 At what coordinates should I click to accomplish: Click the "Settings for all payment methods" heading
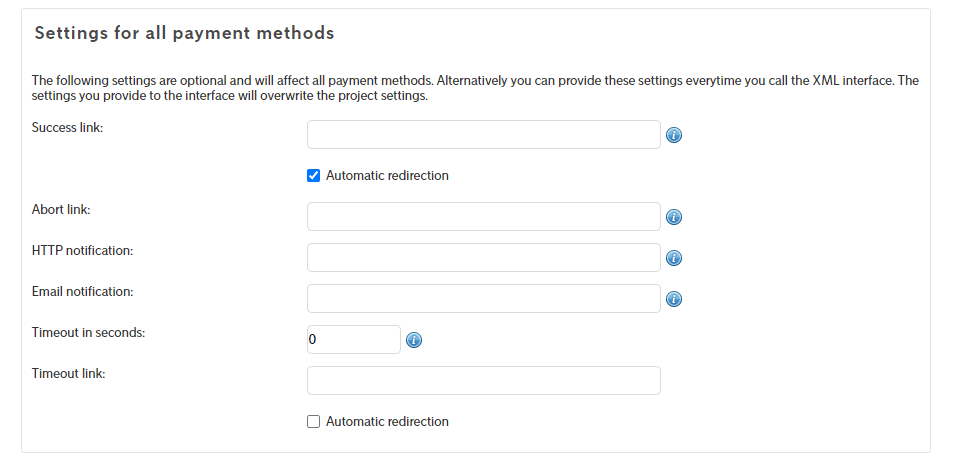[184, 33]
